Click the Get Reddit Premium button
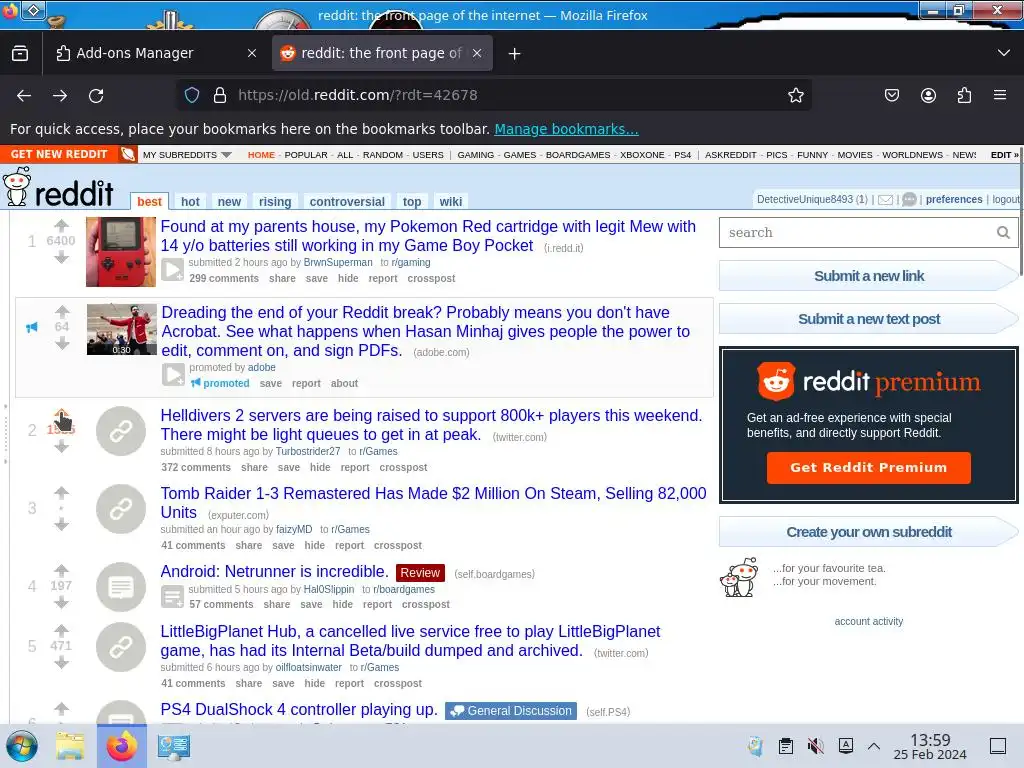The image size is (1024, 768). pyautogui.click(x=869, y=468)
